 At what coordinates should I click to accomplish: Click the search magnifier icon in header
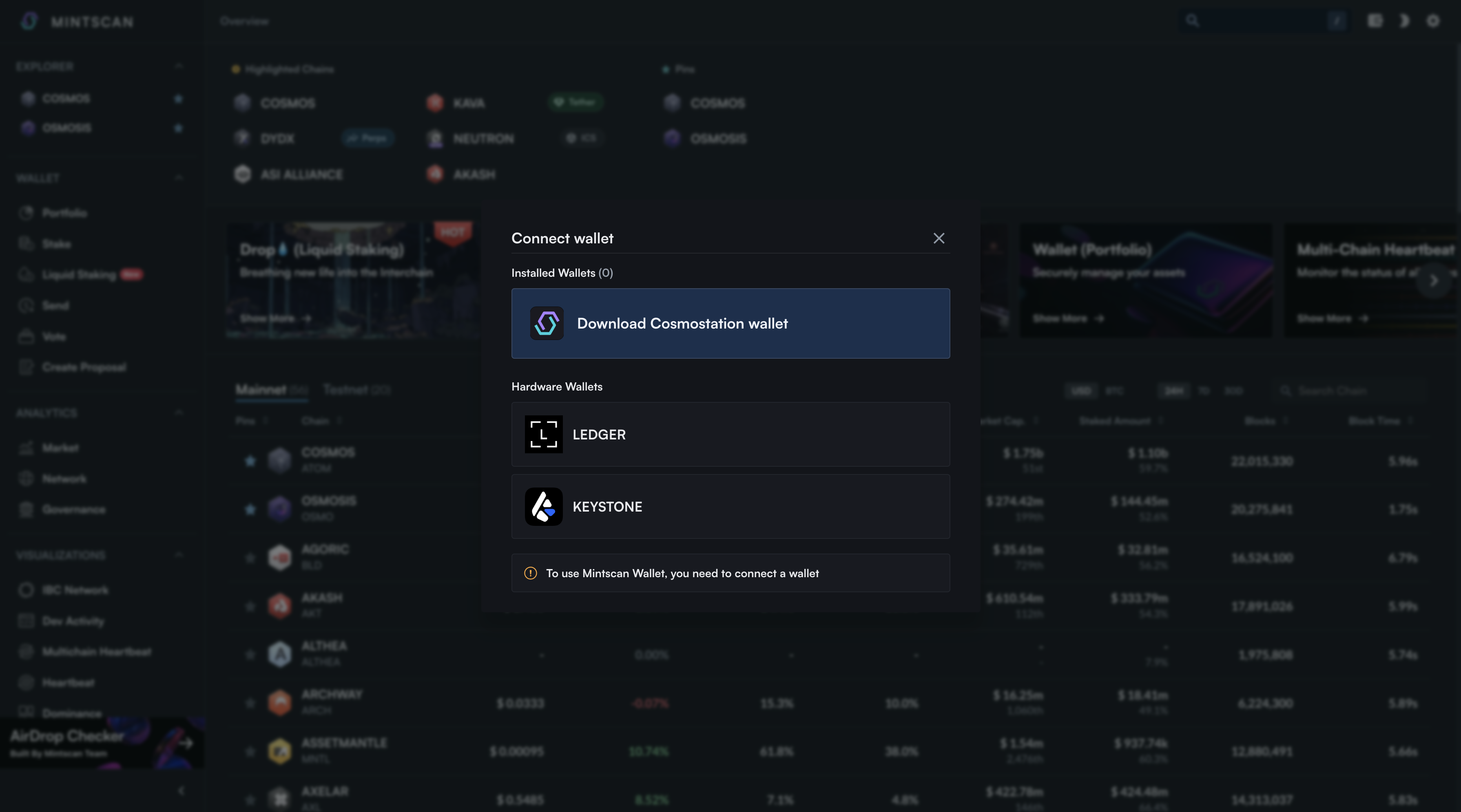(1192, 21)
